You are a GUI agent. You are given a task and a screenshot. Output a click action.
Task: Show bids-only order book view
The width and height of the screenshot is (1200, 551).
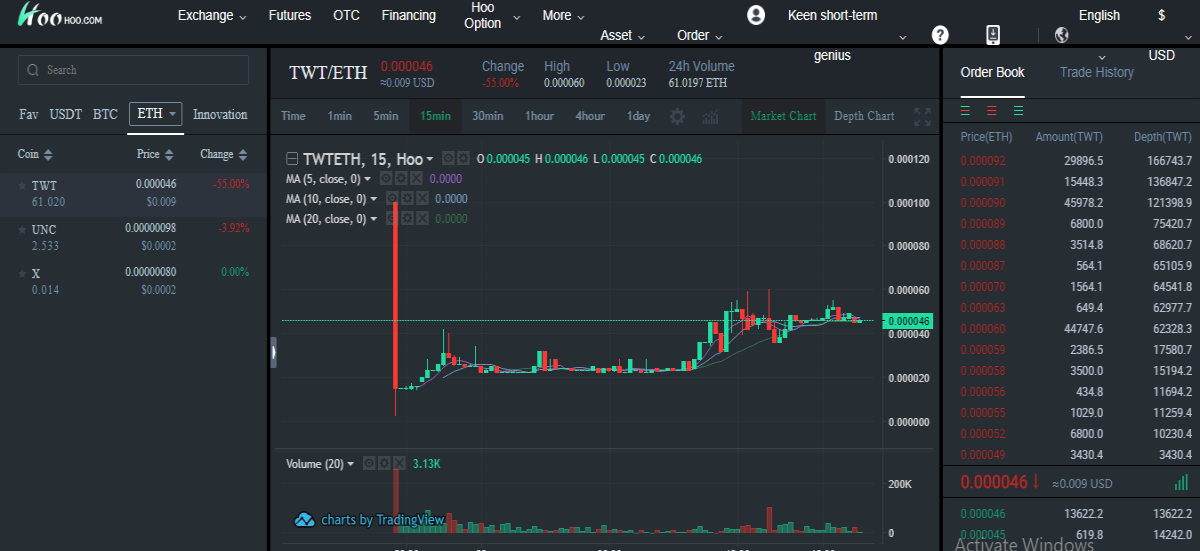click(1018, 110)
